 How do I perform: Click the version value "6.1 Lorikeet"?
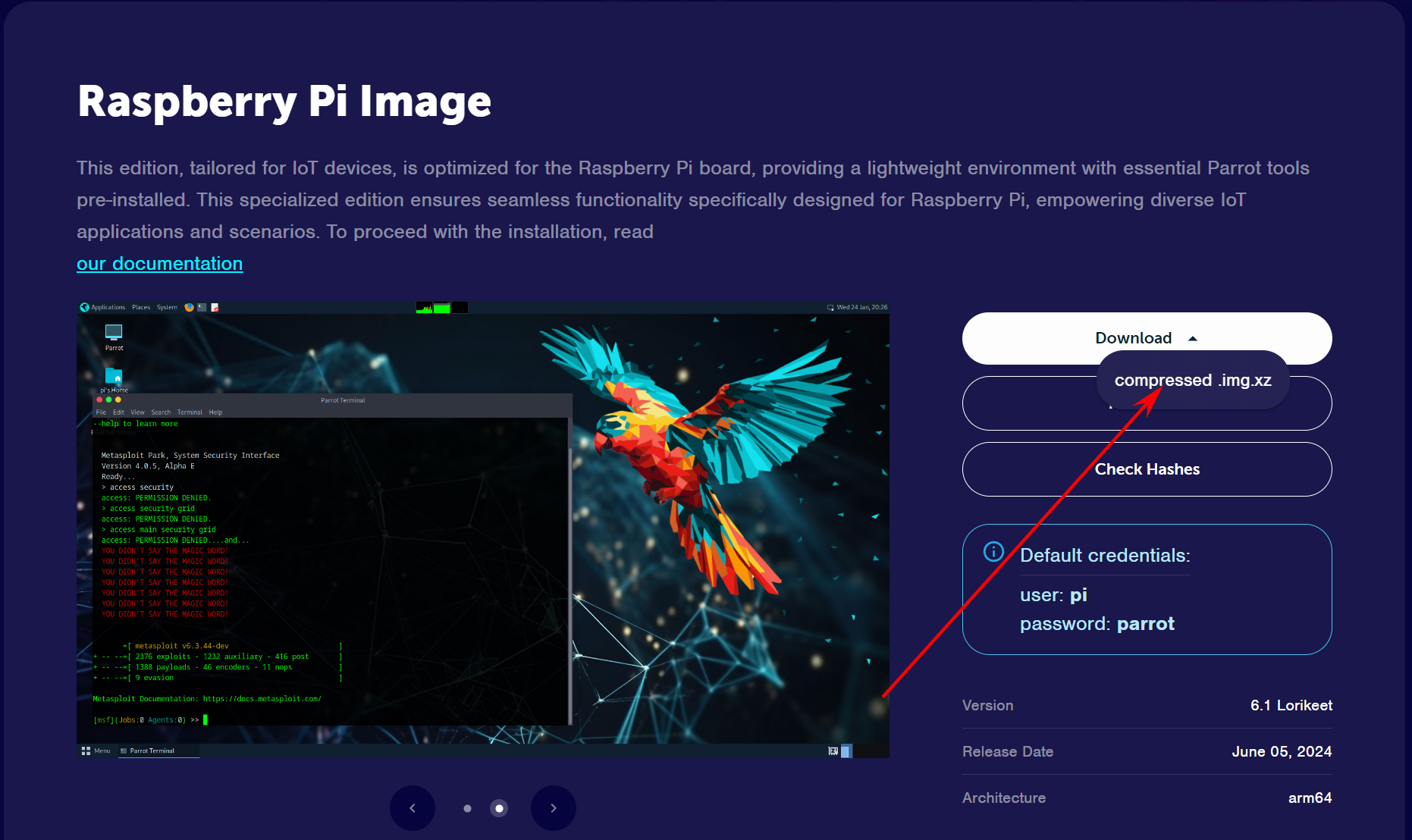(x=1291, y=705)
